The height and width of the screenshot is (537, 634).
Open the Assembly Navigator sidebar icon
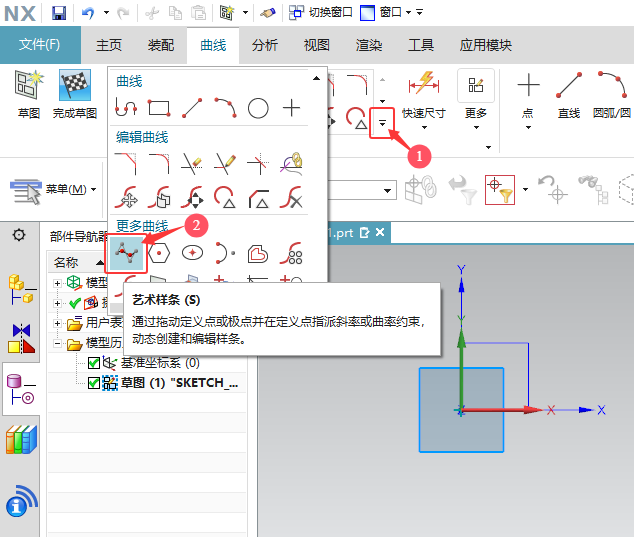21,289
